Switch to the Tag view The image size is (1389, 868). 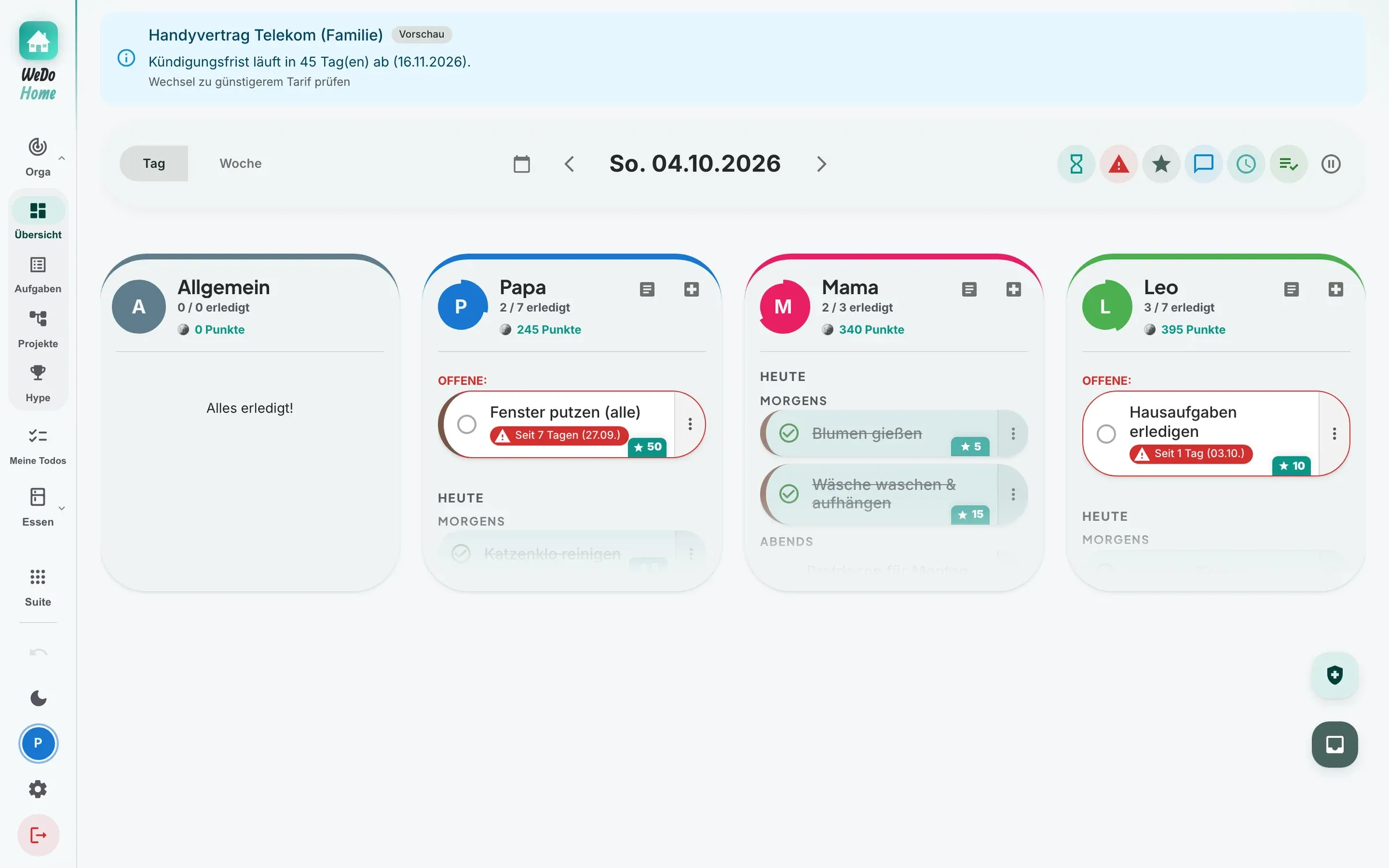tap(154, 164)
